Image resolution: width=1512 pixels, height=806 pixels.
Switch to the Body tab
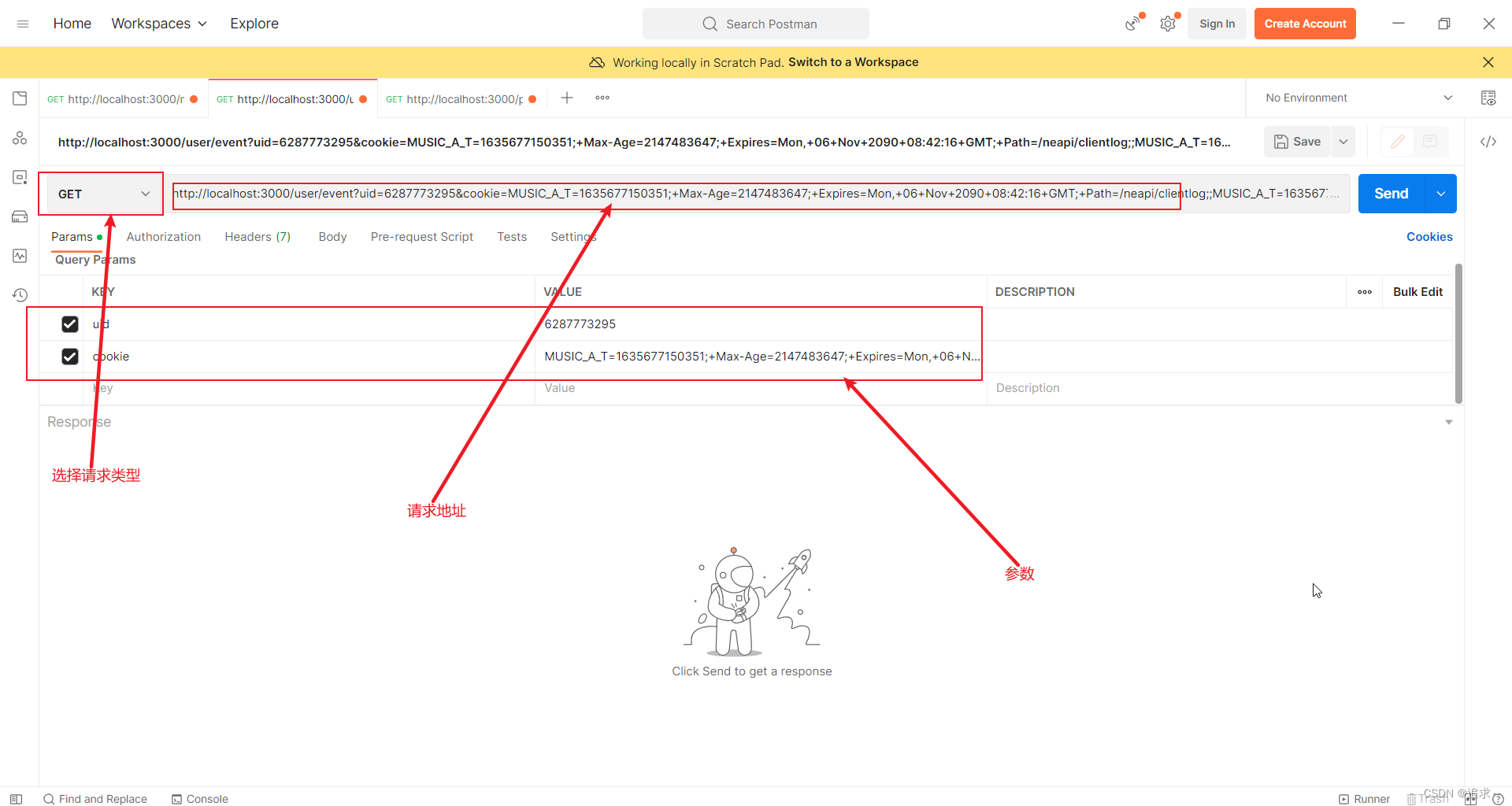tap(332, 237)
